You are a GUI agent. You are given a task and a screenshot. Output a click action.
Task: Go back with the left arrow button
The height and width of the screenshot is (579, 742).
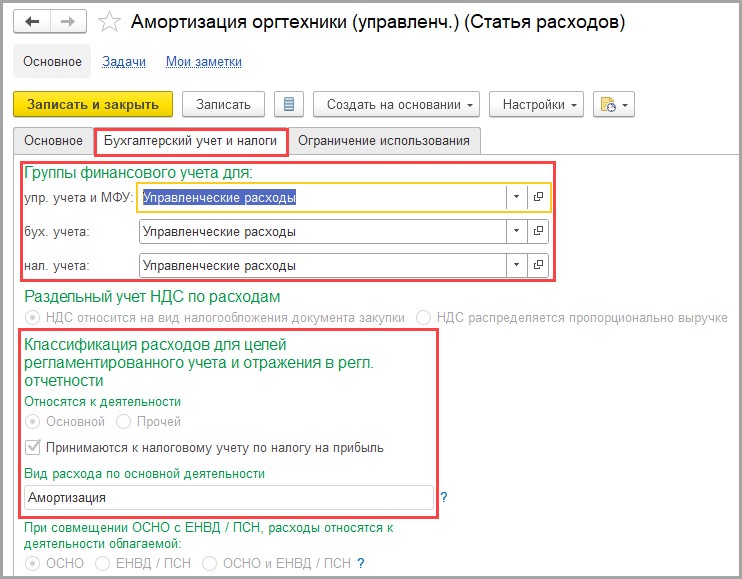point(32,22)
